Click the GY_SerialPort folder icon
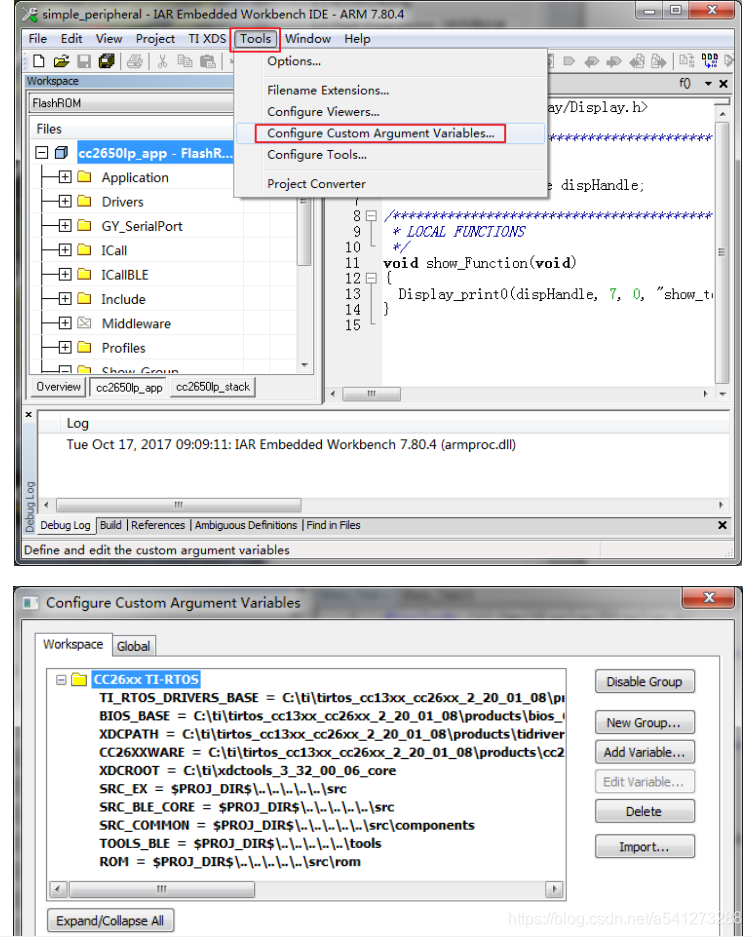The width and height of the screenshot is (752, 937). pyautogui.click(x=84, y=226)
